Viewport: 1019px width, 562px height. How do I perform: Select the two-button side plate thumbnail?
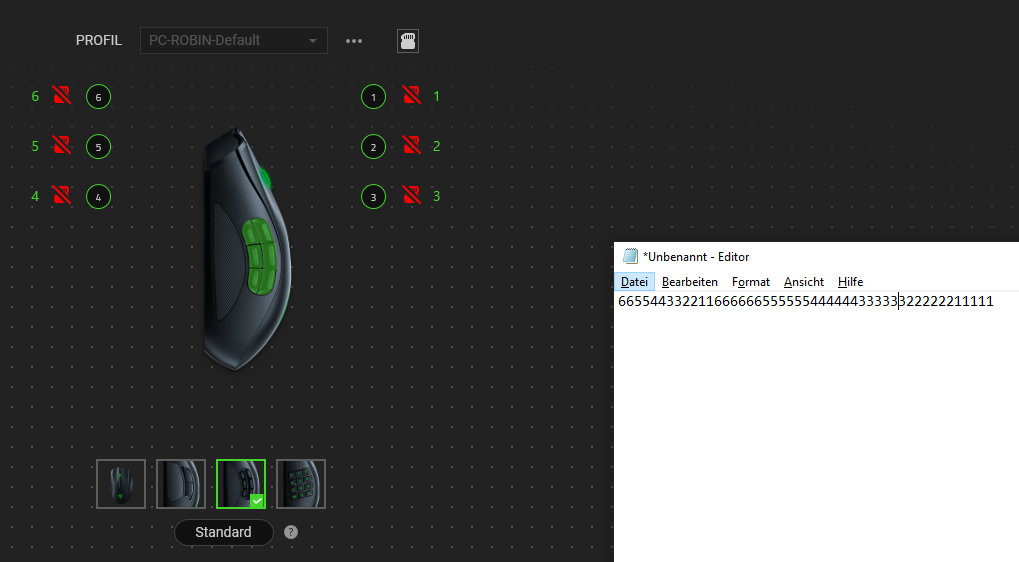[181, 484]
